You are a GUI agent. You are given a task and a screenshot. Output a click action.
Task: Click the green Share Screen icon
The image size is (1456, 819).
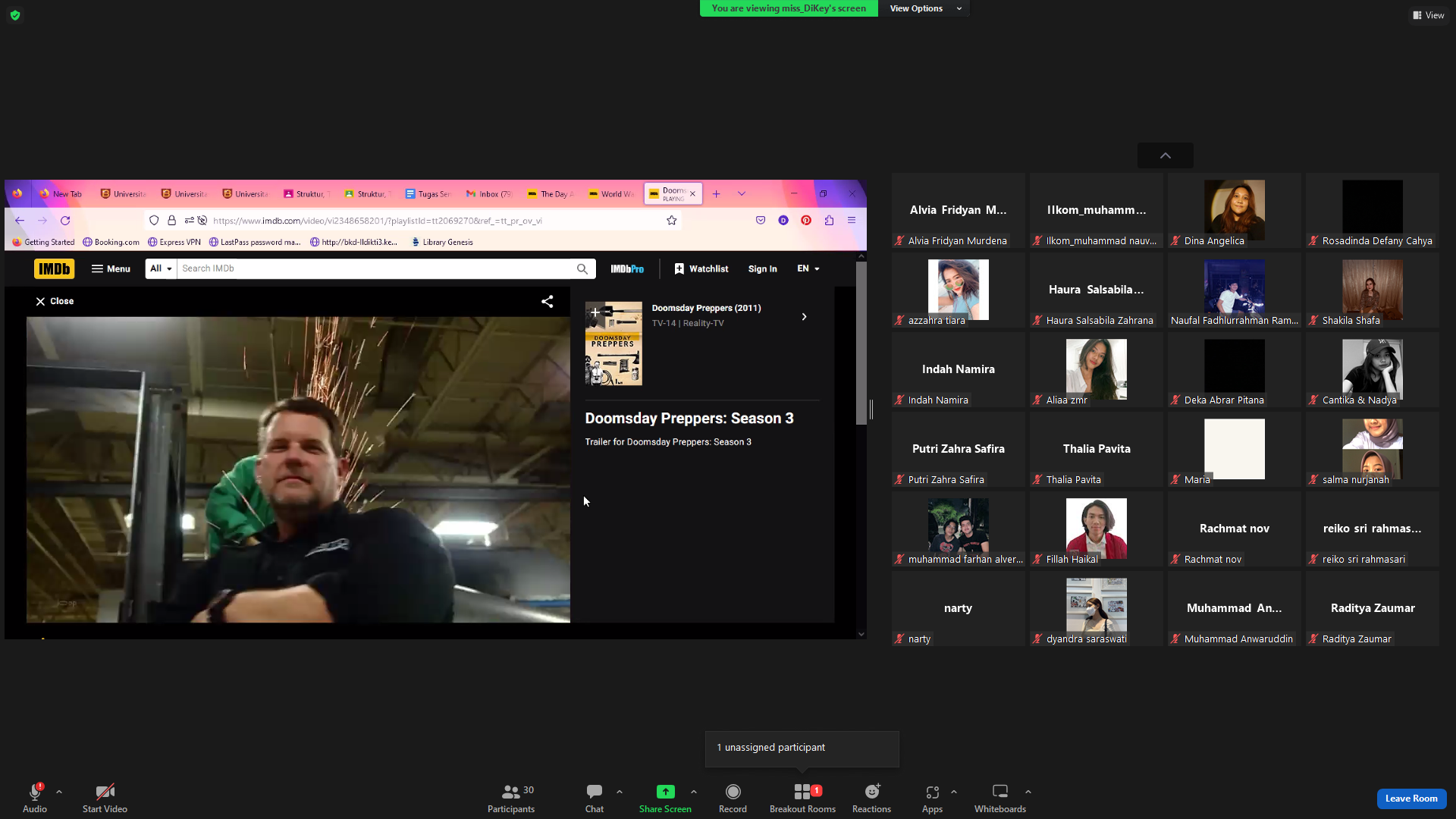click(x=665, y=792)
